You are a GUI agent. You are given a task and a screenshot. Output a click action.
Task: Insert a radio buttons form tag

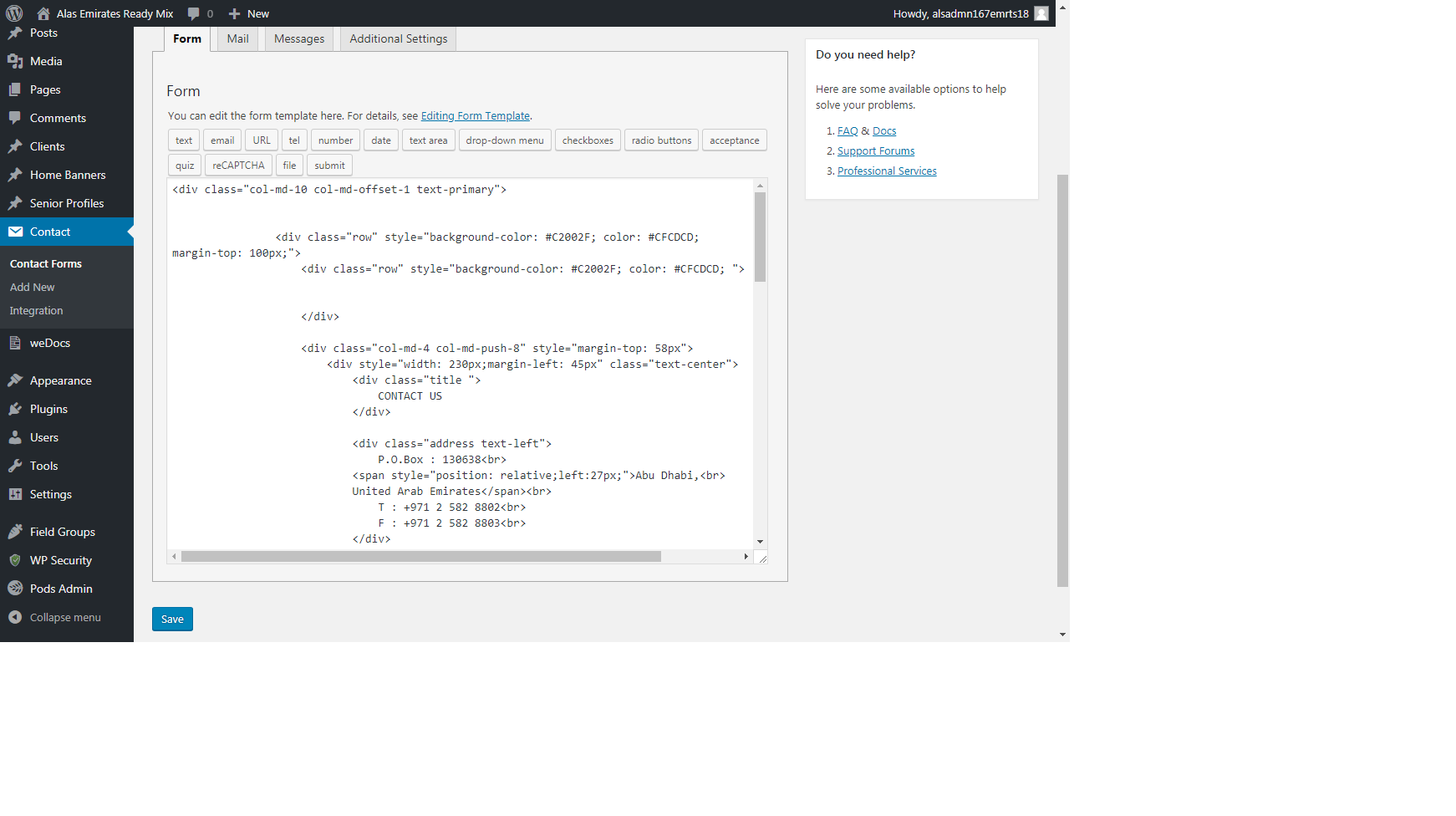[661, 140]
